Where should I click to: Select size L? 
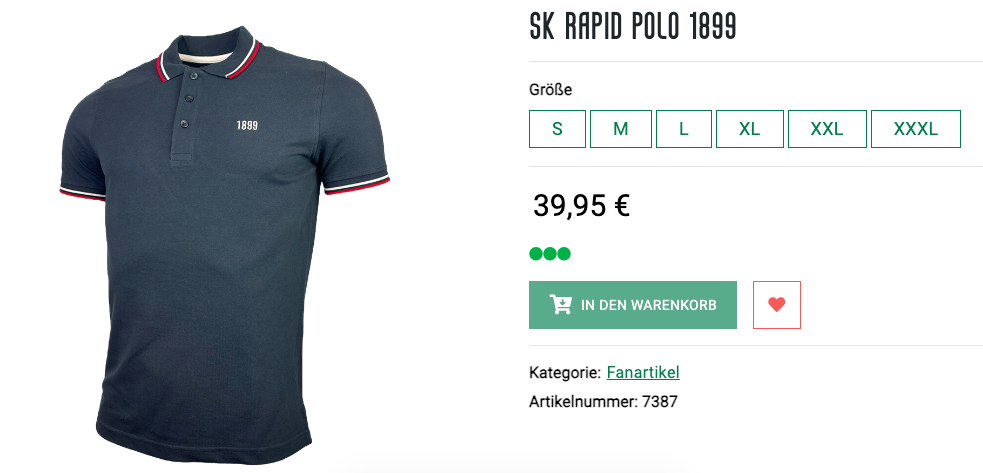point(684,129)
